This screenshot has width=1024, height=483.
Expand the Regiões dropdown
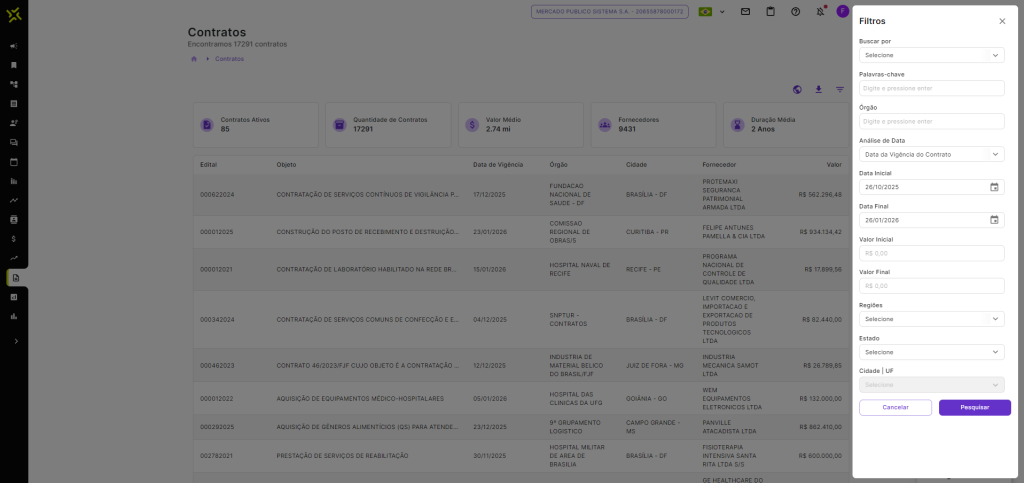[931, 319]
